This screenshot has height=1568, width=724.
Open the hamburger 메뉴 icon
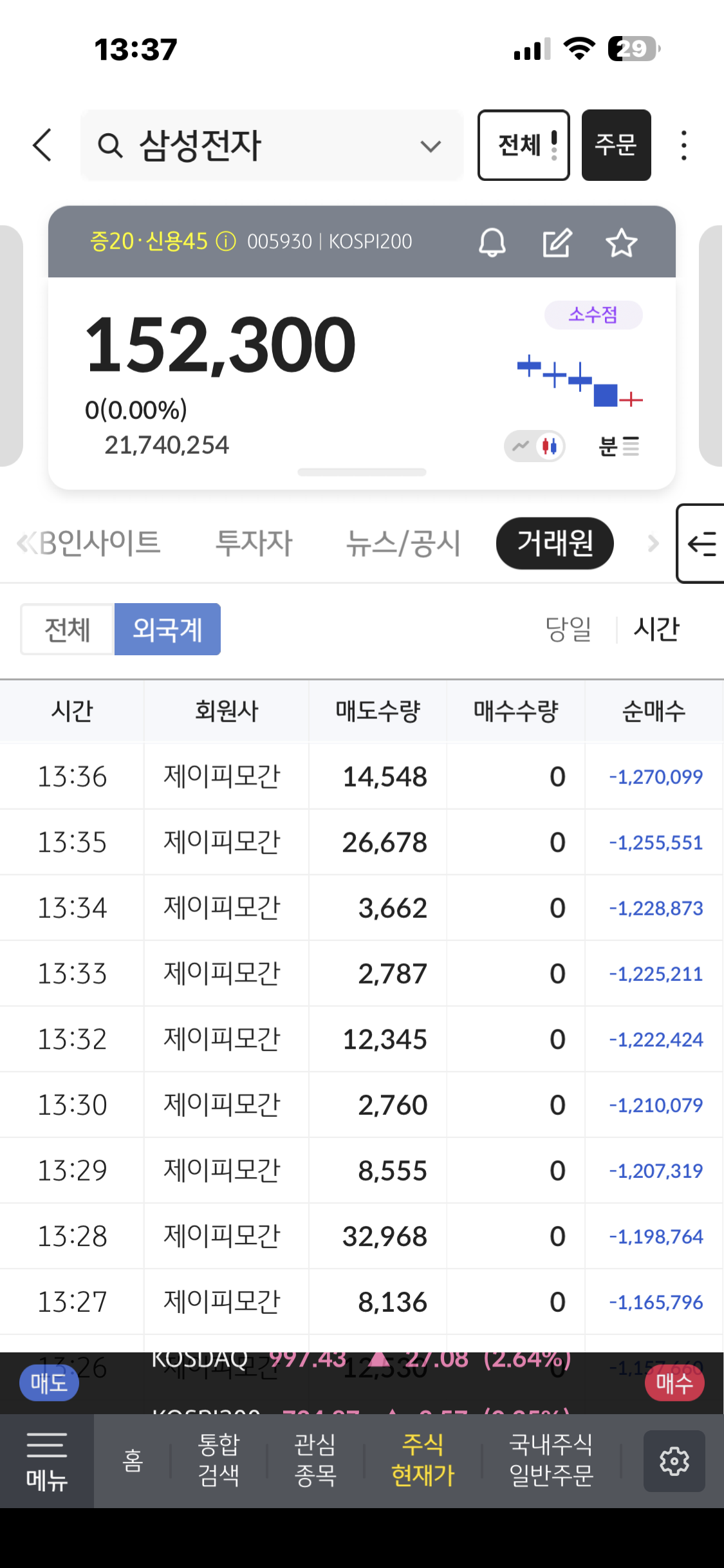[47, 1461]
